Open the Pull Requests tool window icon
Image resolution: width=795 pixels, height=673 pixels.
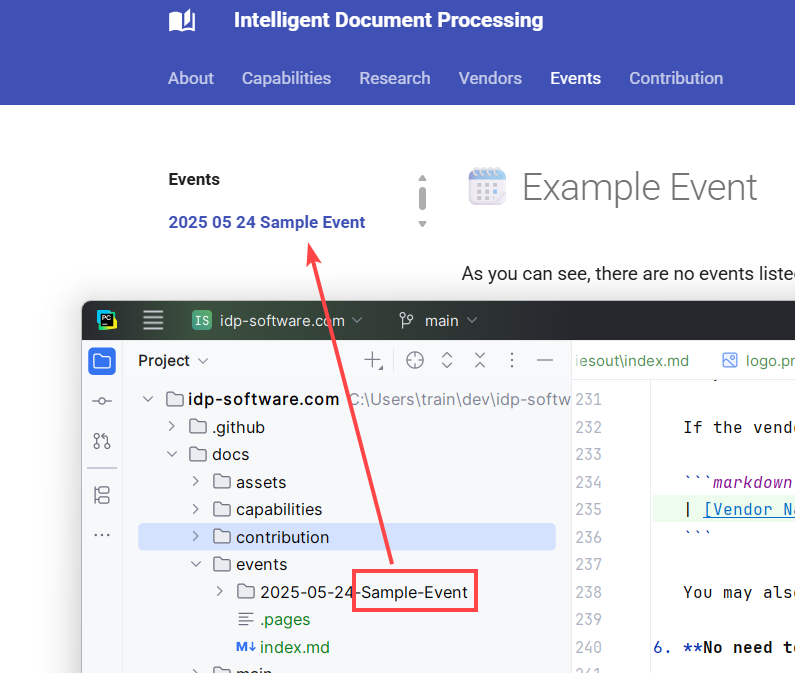tap(102, 441)
